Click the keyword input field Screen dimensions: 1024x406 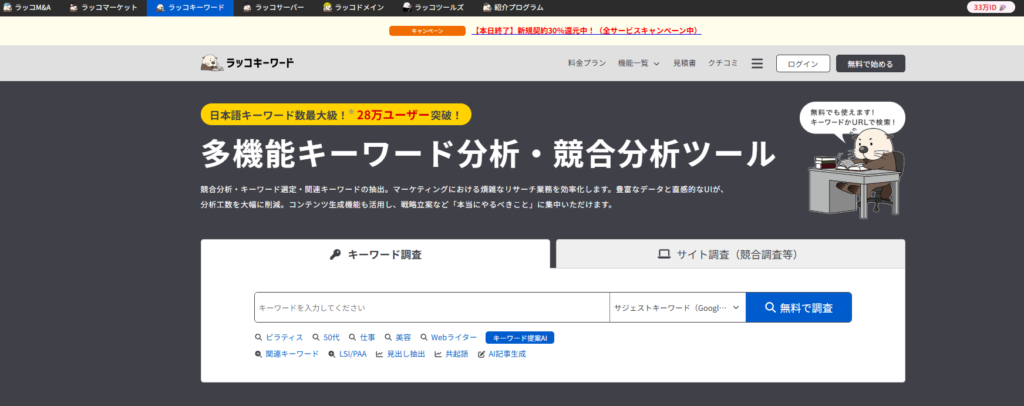point(431,308)
